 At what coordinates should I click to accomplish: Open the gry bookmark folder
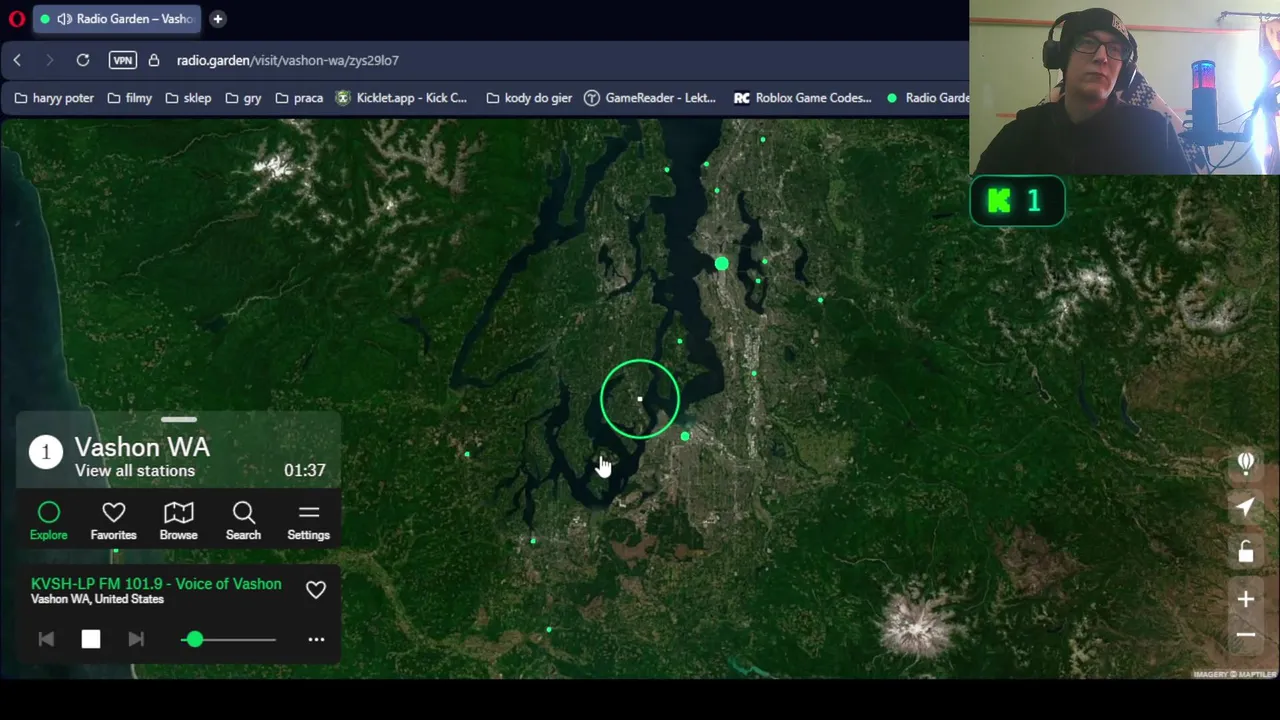pyautogui.click(x=243, y=98)
